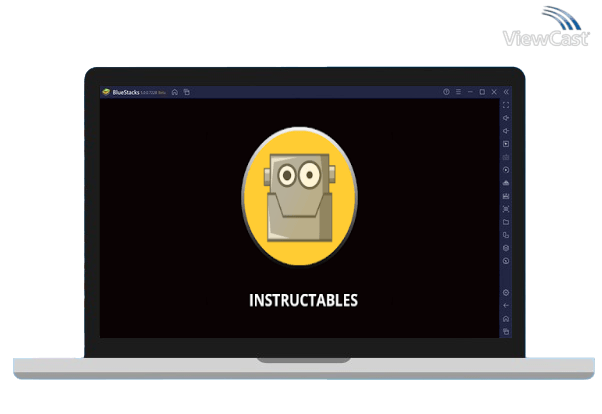Image resolution: width=602 pixels, height=414 pixels.
Task: Close the BlueStacks window
Action: (494, 92)
